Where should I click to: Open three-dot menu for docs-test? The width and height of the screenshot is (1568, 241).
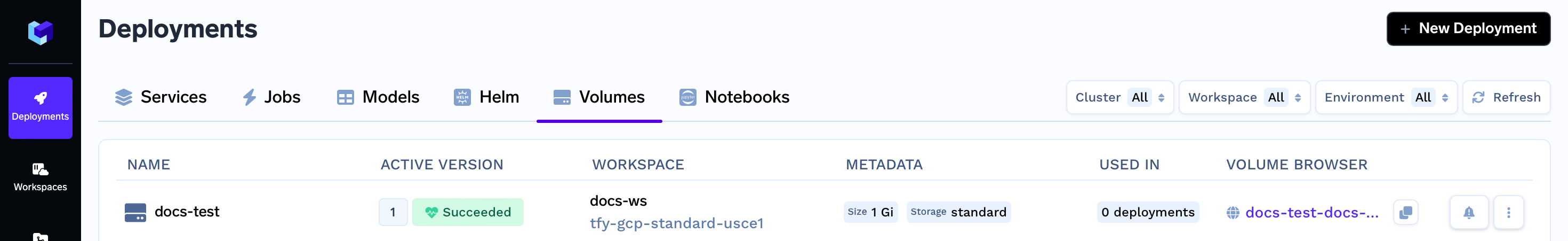click(1508, 212)
